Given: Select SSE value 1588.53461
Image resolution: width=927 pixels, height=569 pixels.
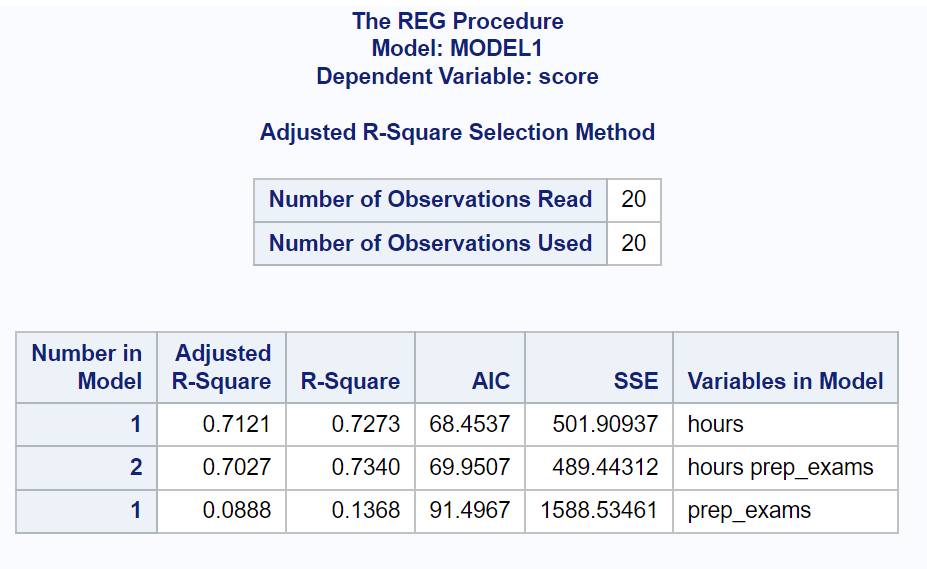Looking at the screenshot, I should coord(599,511).
